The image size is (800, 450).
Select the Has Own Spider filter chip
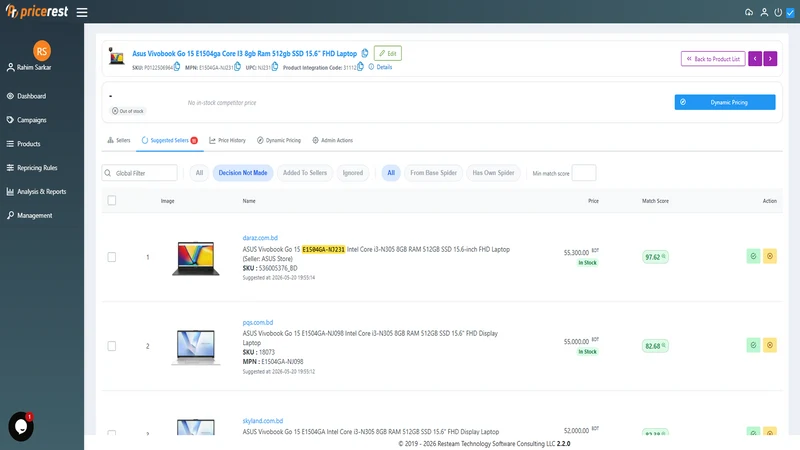pos(493,173)
